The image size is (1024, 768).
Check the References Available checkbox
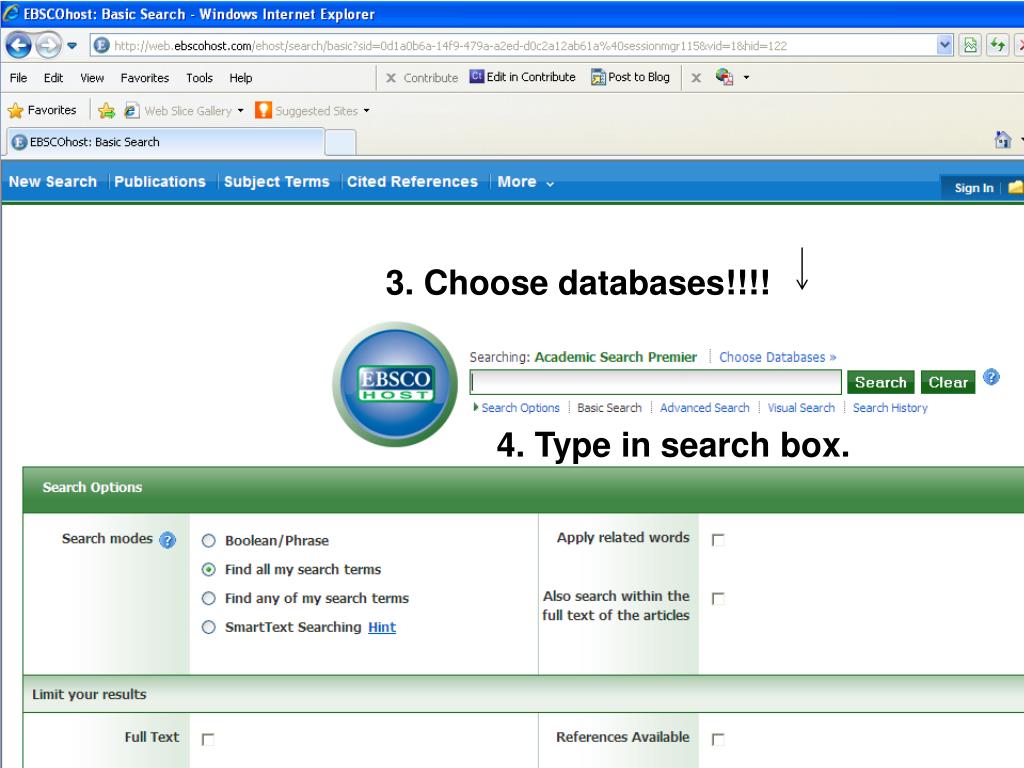718,739
